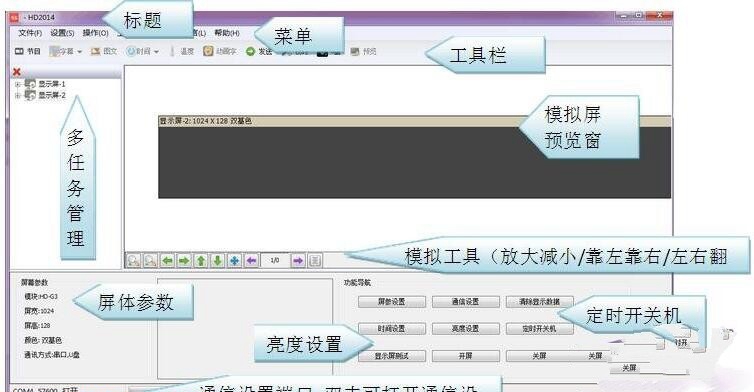Open the 时间 time dropdown arrow
The image size is (754, 392).
pos(156,51)
